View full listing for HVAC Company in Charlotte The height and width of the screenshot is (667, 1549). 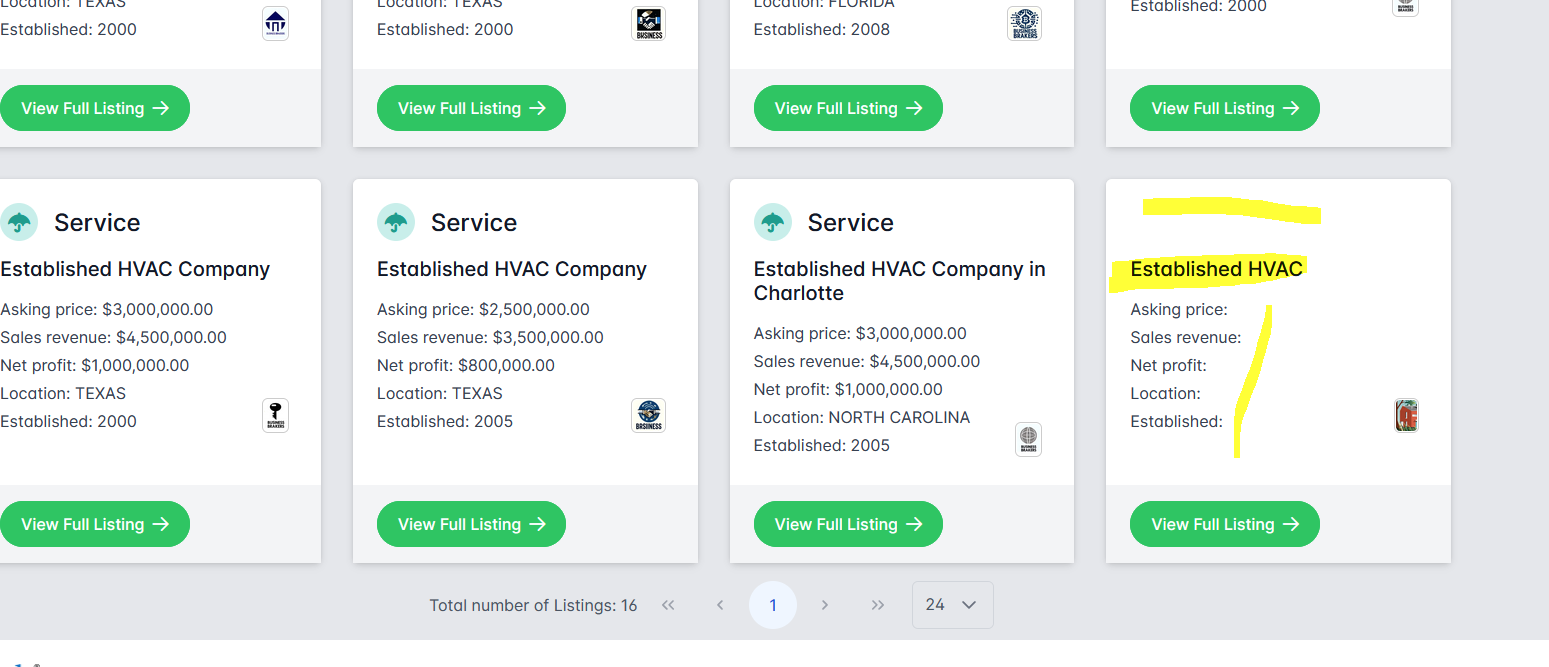pyautogui.click(x=847, y=524)
